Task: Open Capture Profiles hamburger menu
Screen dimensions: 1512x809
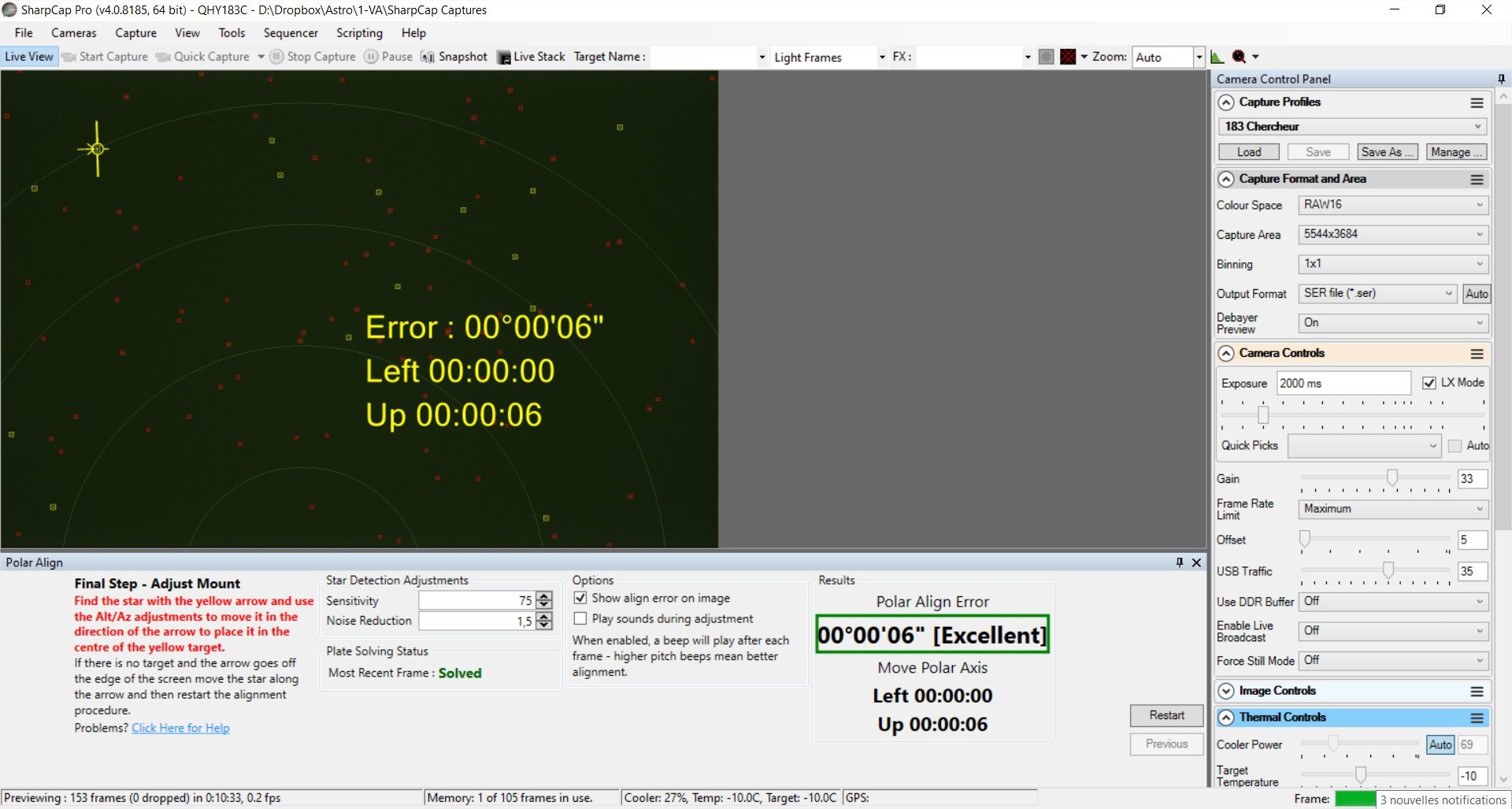Action: tap(1477, 103)
